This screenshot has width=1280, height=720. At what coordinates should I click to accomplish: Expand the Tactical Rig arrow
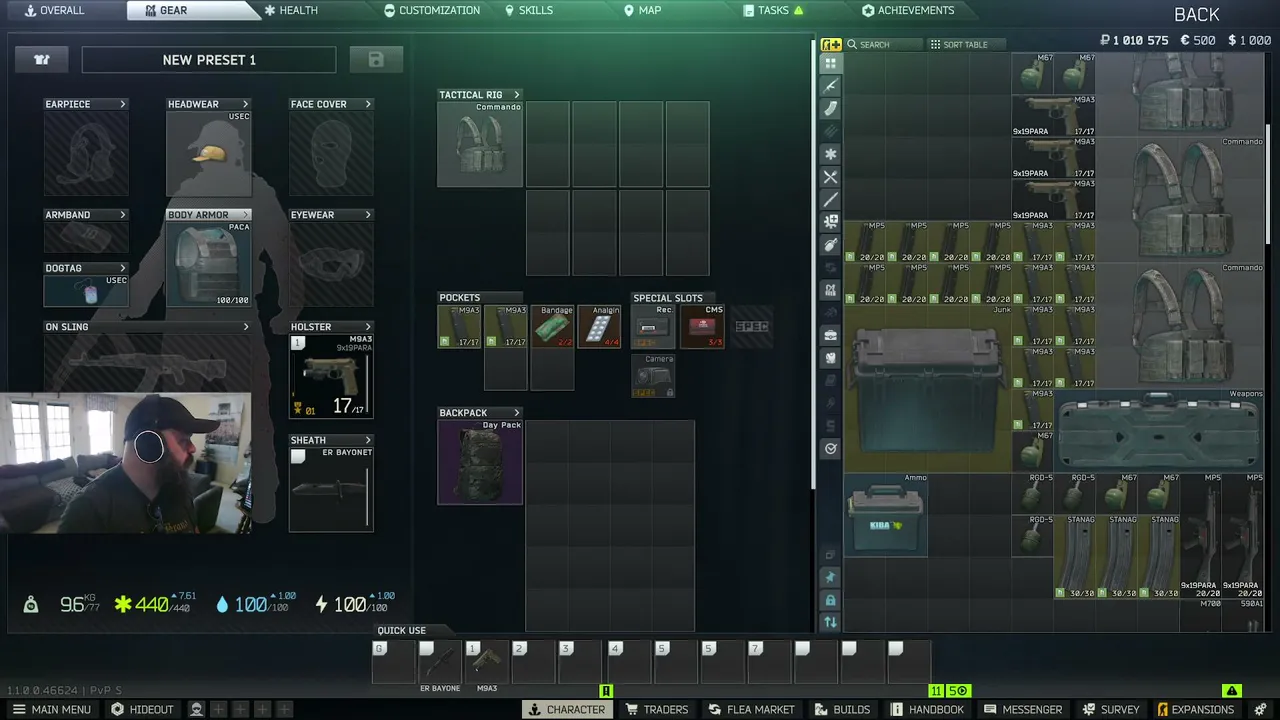[516, 95]
